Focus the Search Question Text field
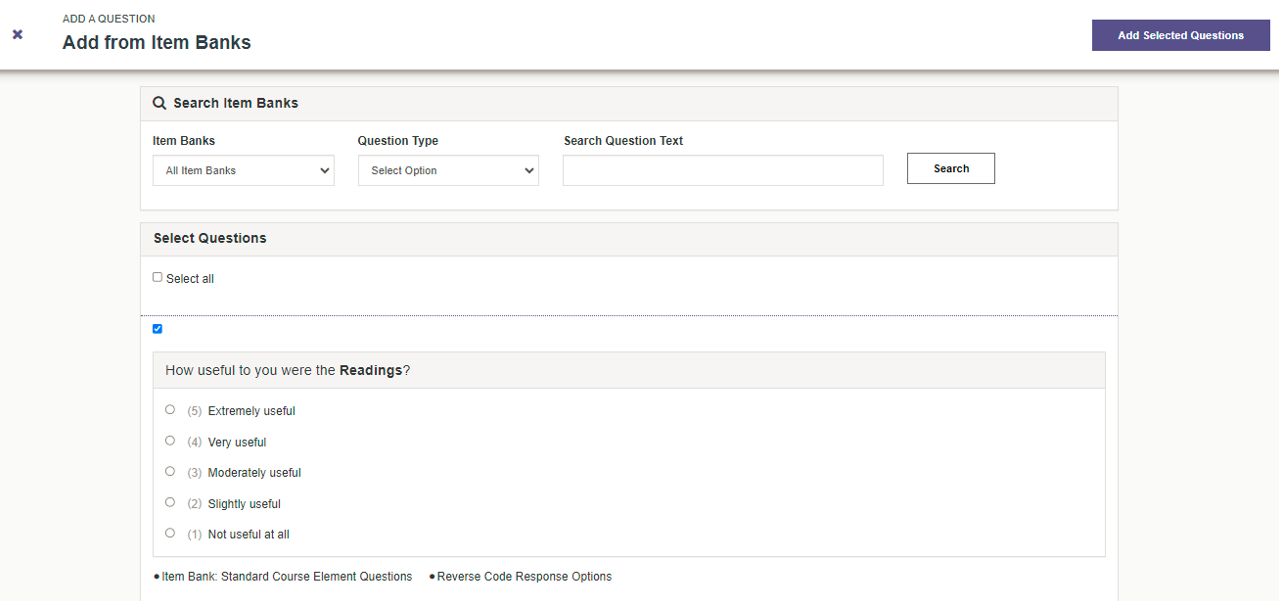The width and height of the screenshot is (1279, 601). coord(723,170)
